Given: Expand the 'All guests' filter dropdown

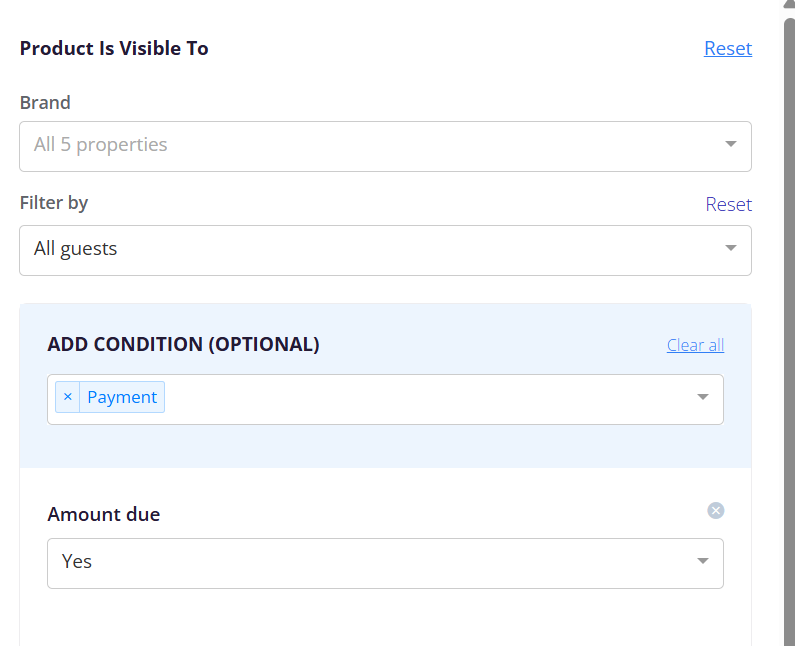Looking at the screenshot, I should tap(385, 250).
